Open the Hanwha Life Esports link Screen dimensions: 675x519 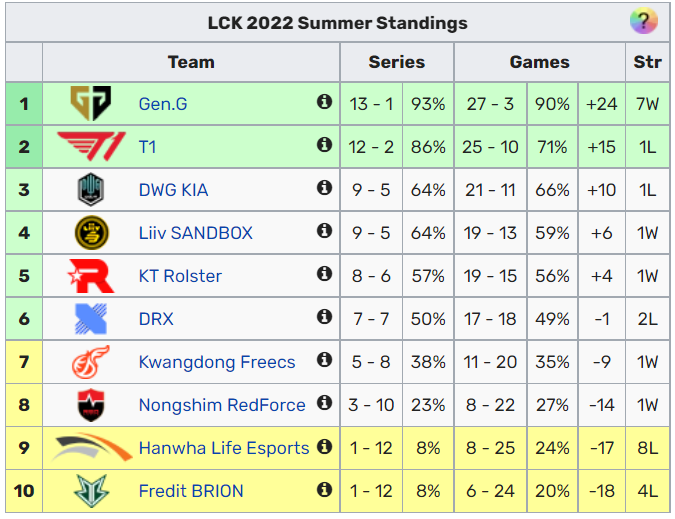coord(224,448)
